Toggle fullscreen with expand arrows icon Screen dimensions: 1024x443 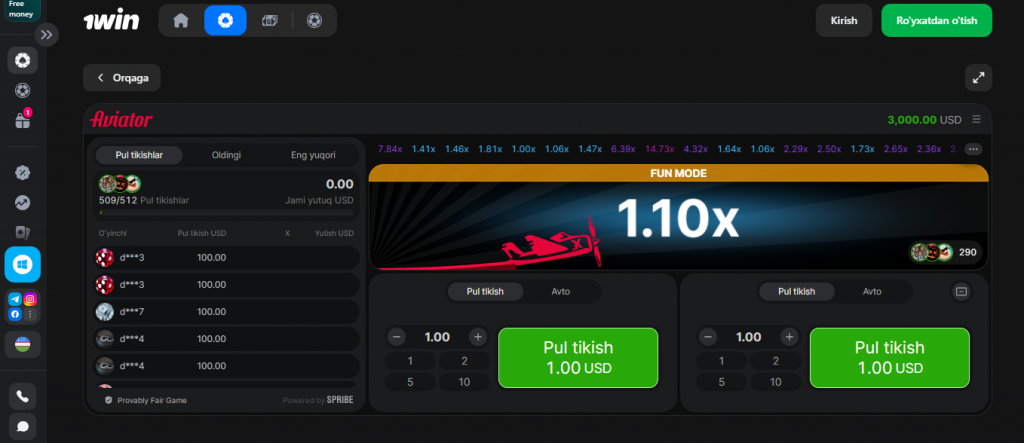(x=978, y=78)
